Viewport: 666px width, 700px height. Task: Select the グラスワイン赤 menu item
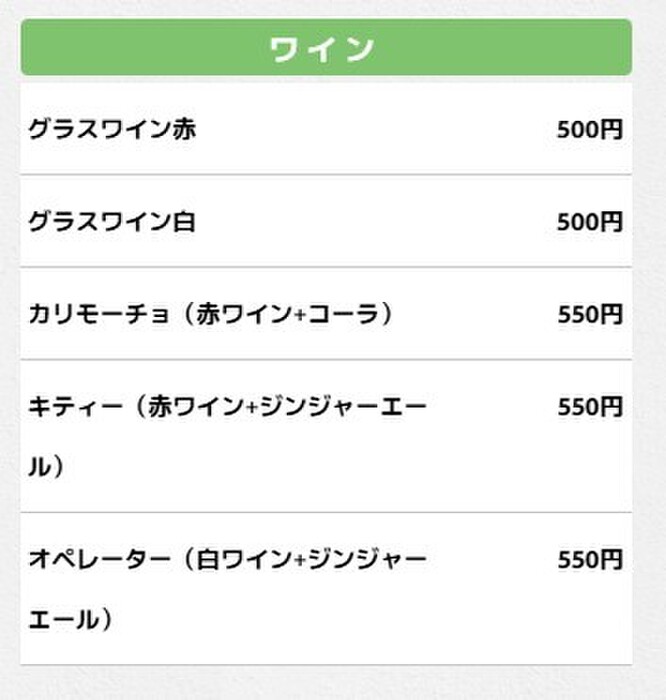click(x=326, y=129)
